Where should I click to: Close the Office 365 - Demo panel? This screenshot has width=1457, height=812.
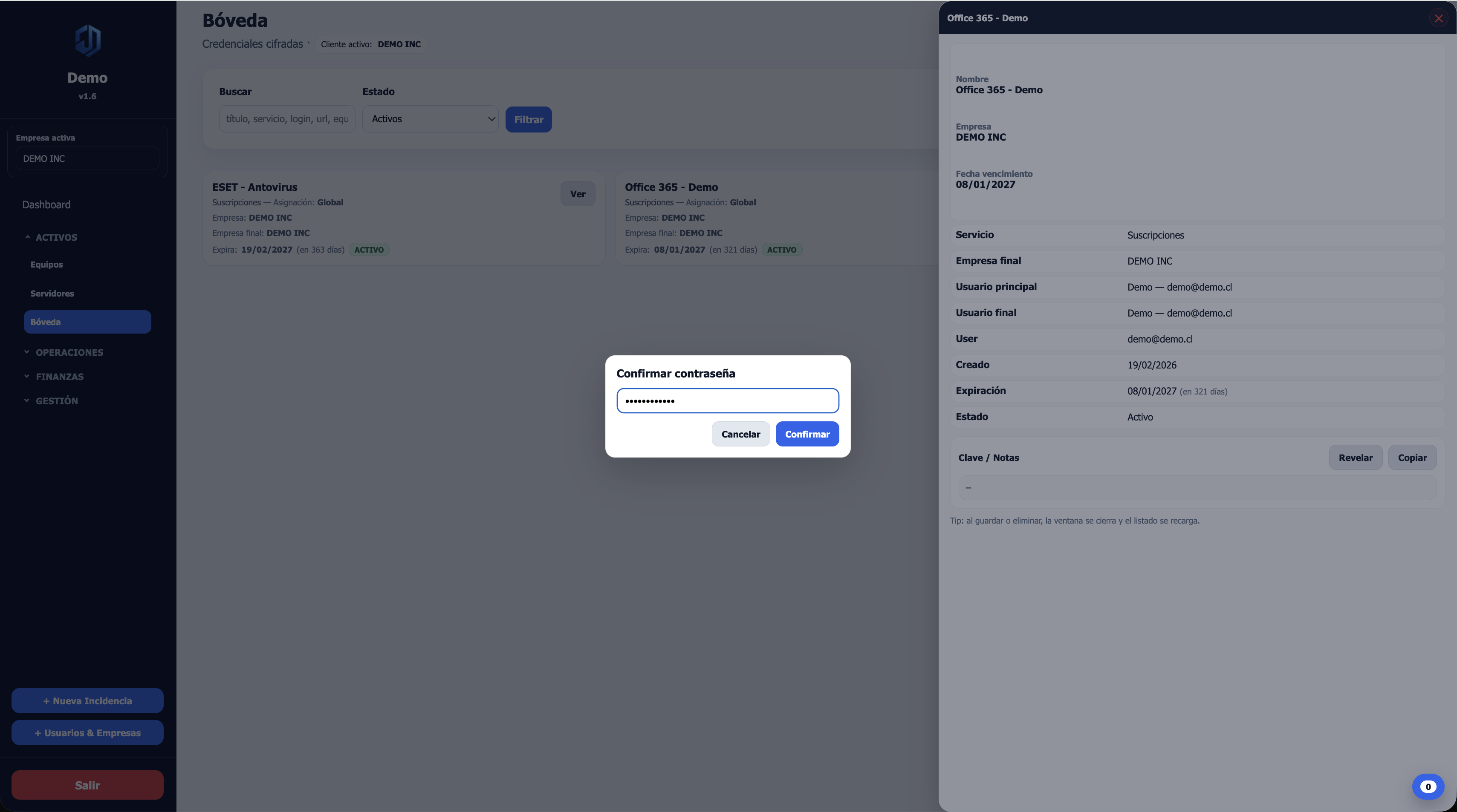(x=1438, y=18)
